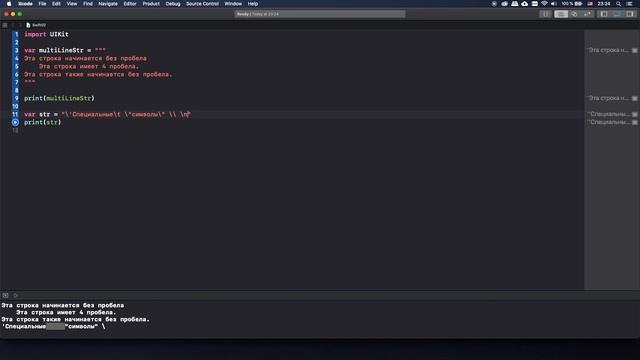Click the Wi-Fi status icon

tap(544, 4)
